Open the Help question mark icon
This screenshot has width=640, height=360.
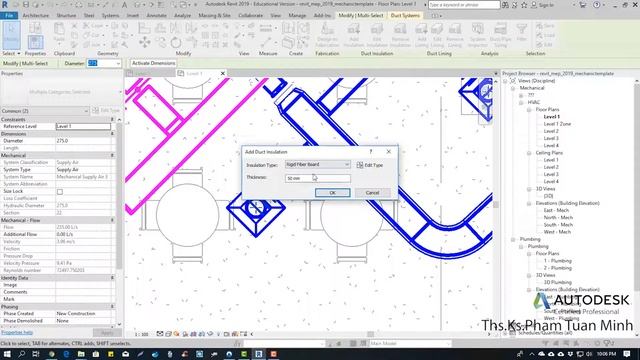(597, 5)
